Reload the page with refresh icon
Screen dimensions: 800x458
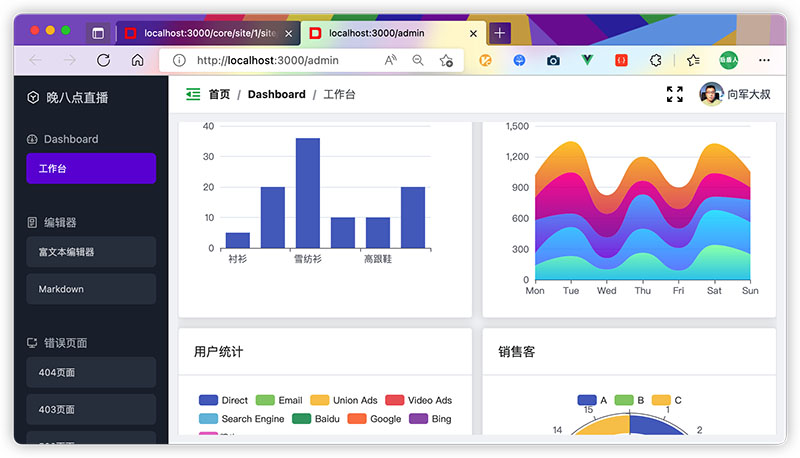pyautogui.click(x=104, y=60)
